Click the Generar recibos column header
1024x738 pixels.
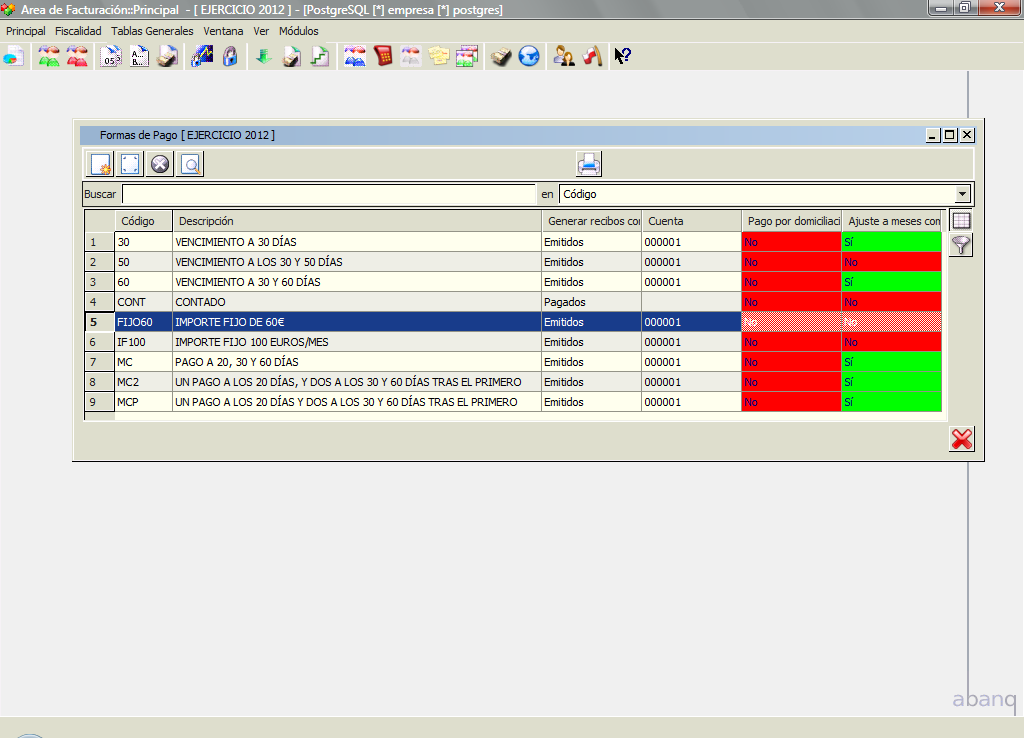(592, 221)
